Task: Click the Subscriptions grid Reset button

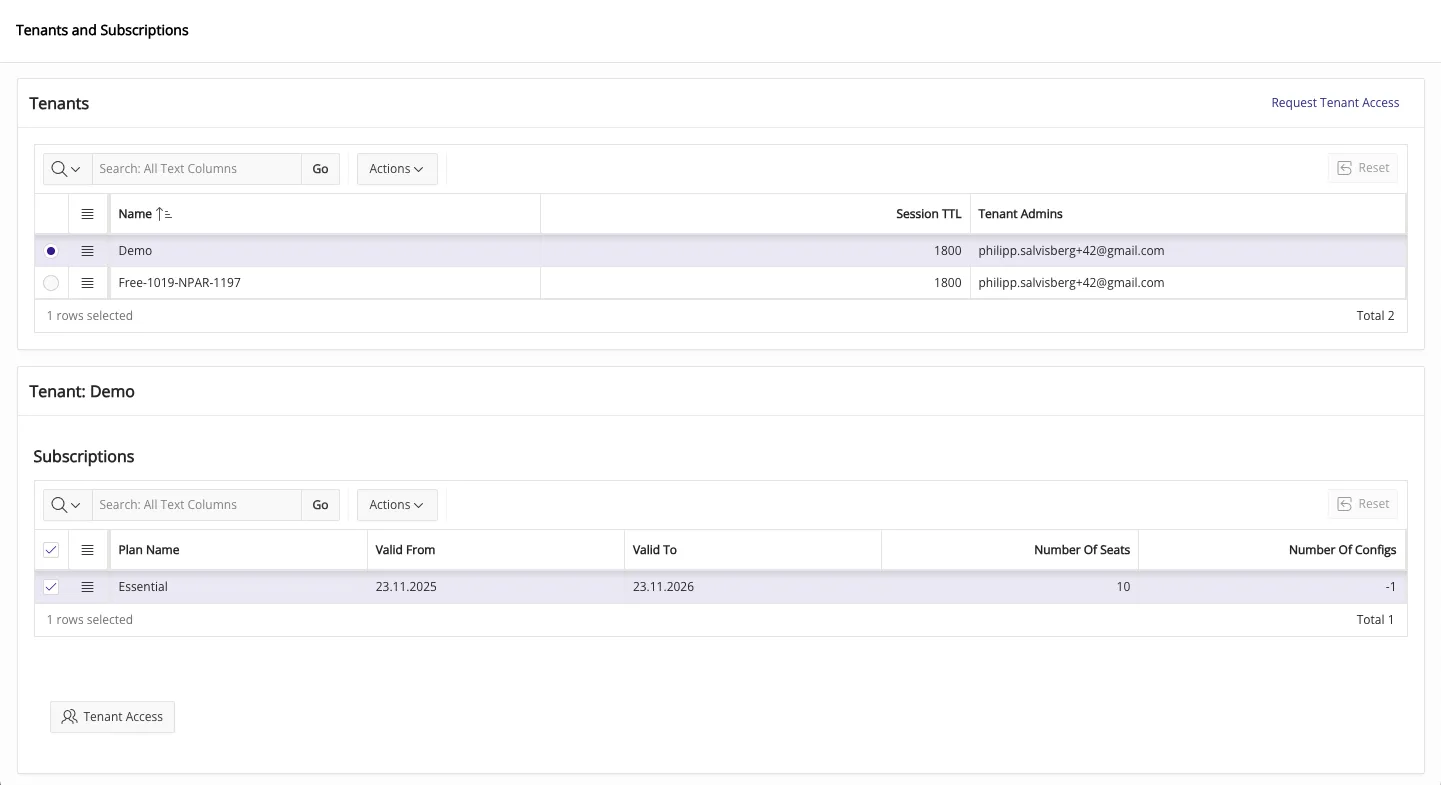Action: pos(1362,504)
